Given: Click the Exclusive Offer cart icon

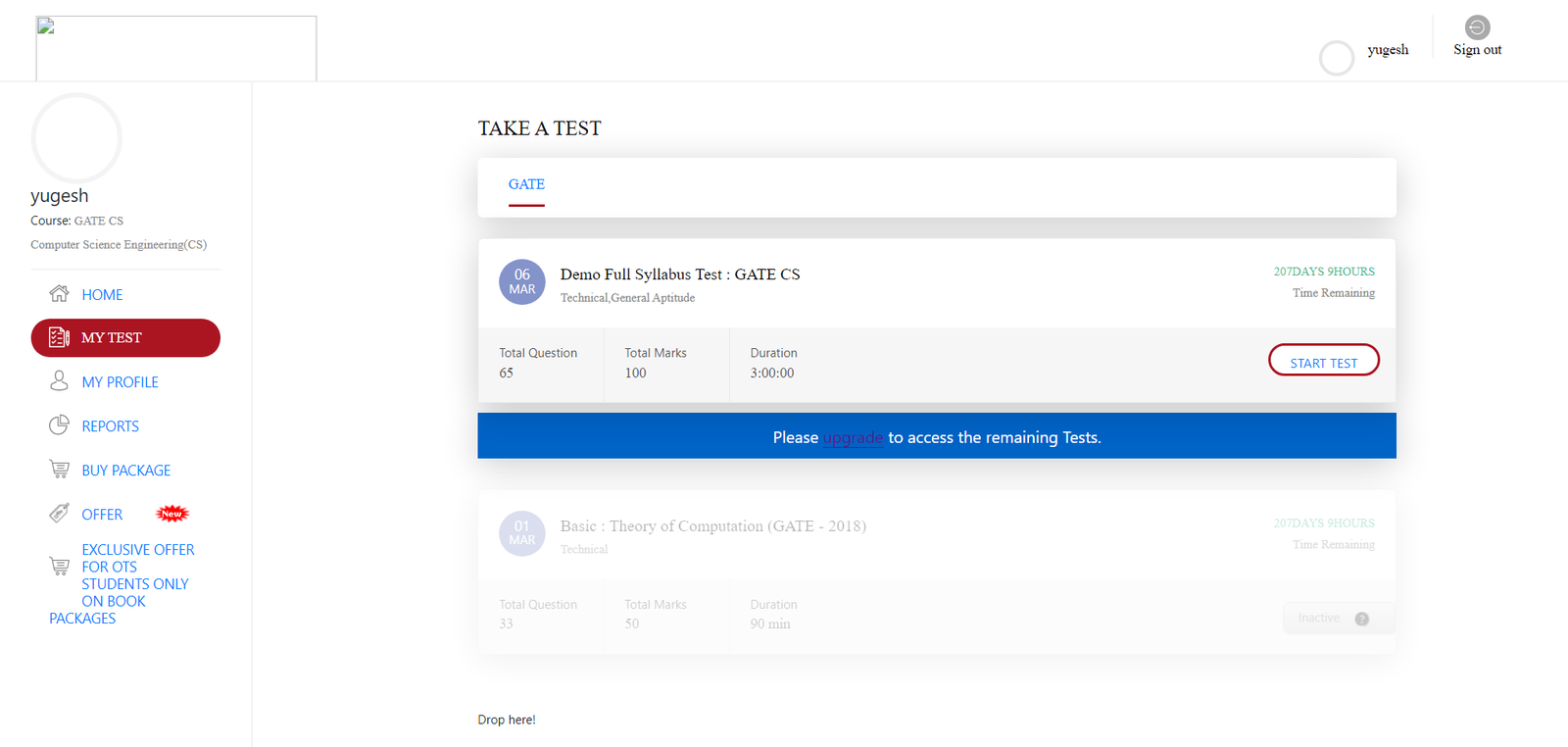Looking at the screenshot, I should tap(59, 567).
